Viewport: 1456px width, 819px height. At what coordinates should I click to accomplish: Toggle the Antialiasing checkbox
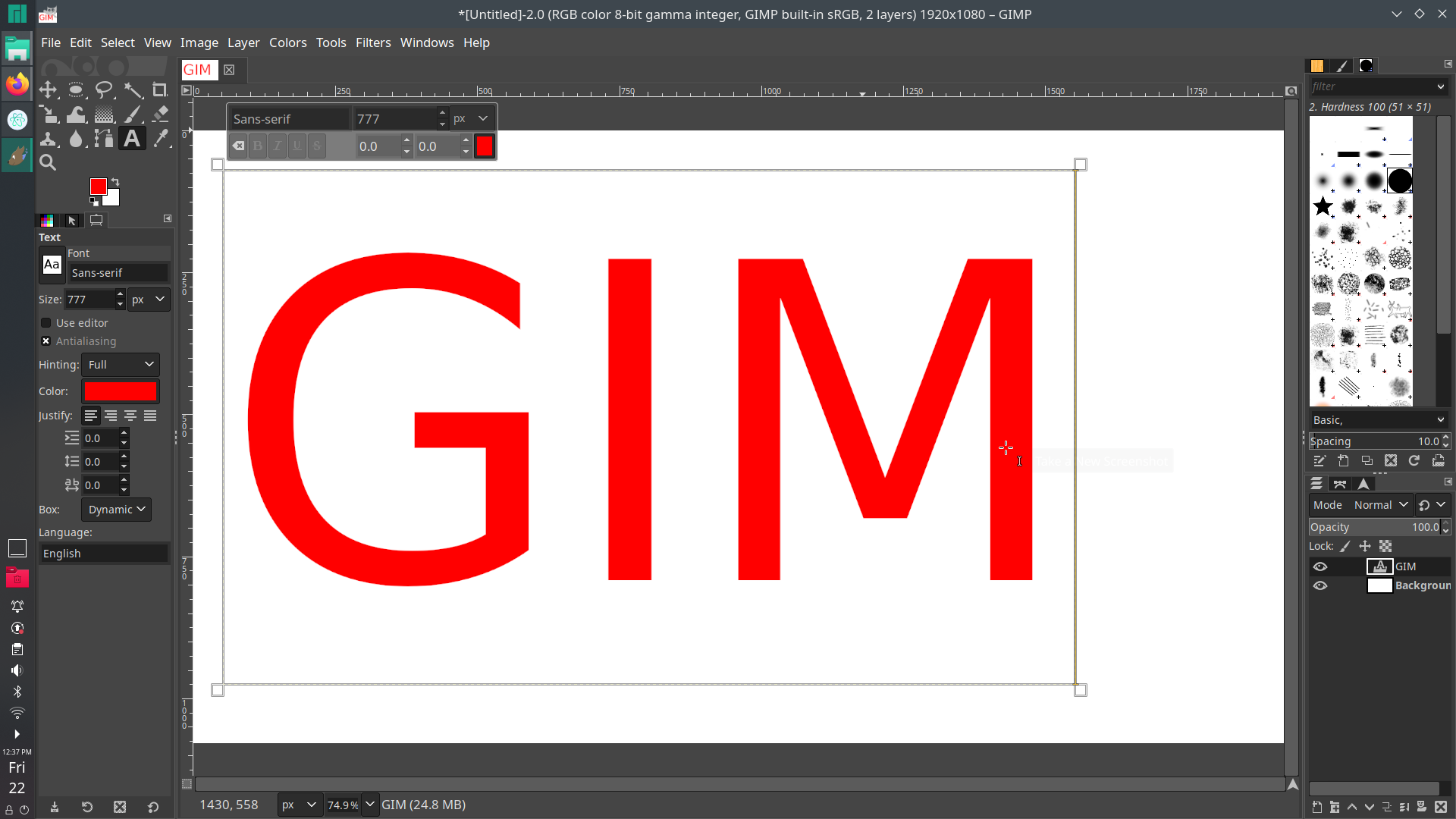pos(46,341)
